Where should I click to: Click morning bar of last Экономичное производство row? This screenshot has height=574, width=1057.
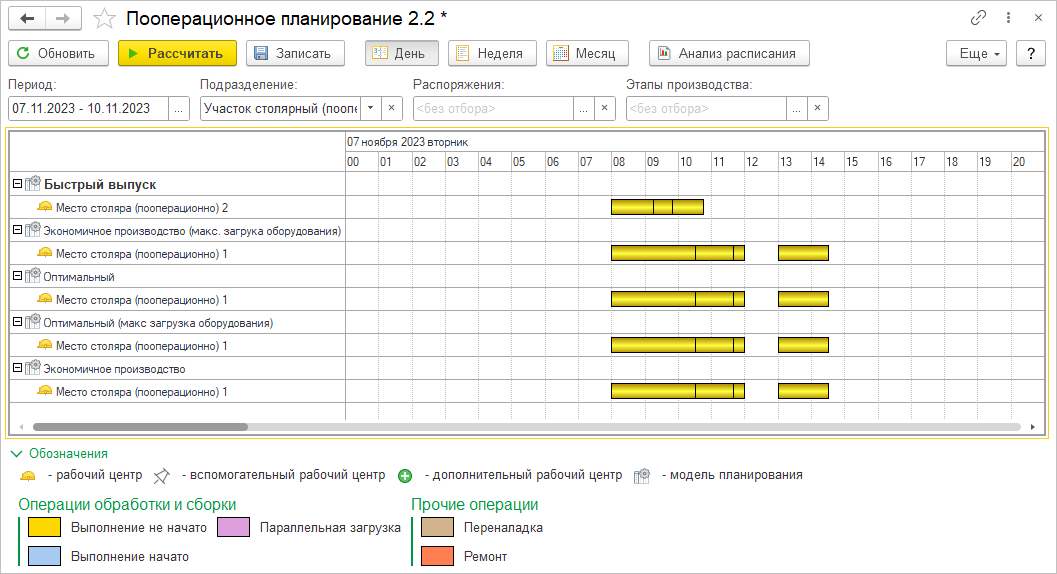(677, 391)
